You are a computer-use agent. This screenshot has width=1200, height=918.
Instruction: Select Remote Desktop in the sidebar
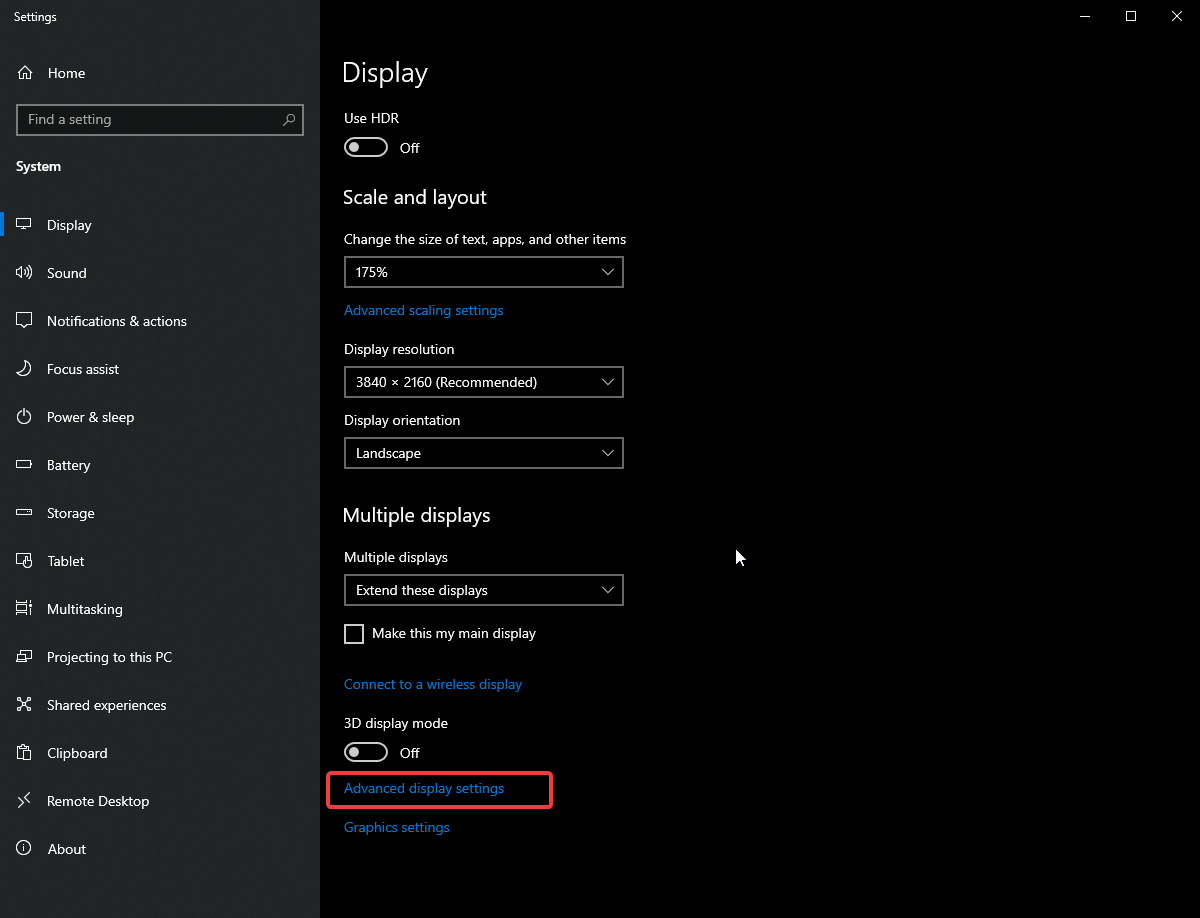(160, 801)
